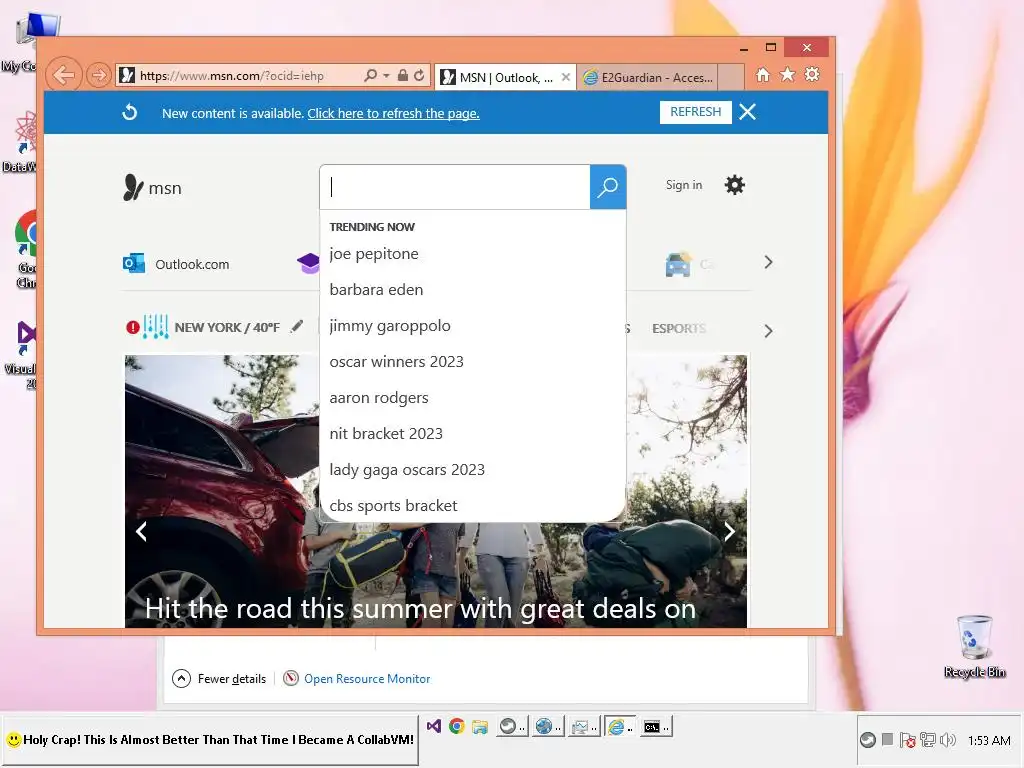Open a new blank tab
Screen dimensions: 1024x768
click(731, 78)
